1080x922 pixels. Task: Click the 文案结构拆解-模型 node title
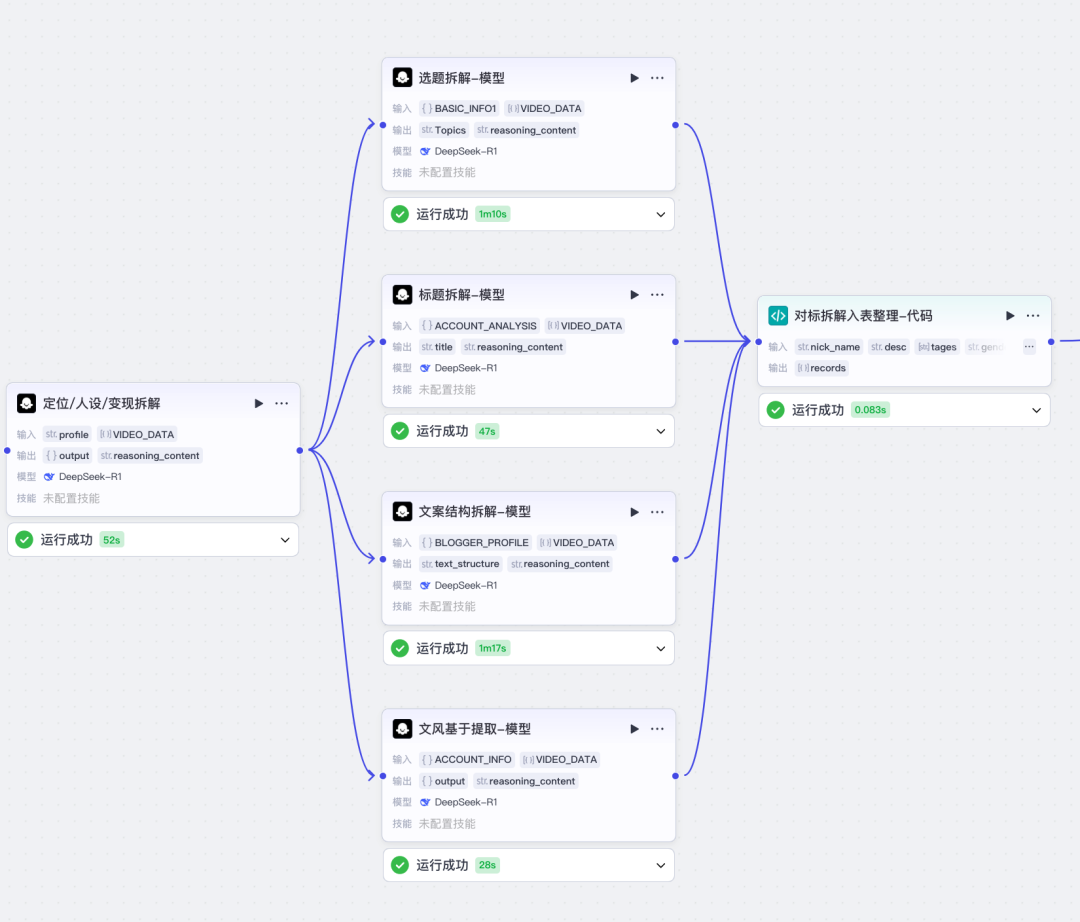tap(474, 512)
